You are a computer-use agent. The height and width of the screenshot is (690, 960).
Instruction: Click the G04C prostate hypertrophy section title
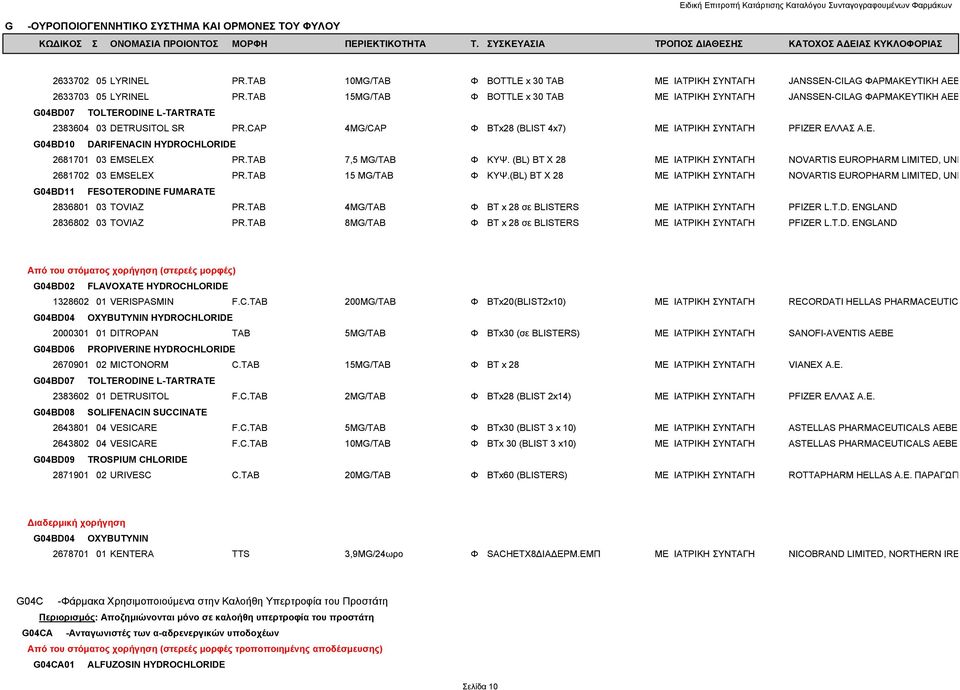(x=202, y=602)
